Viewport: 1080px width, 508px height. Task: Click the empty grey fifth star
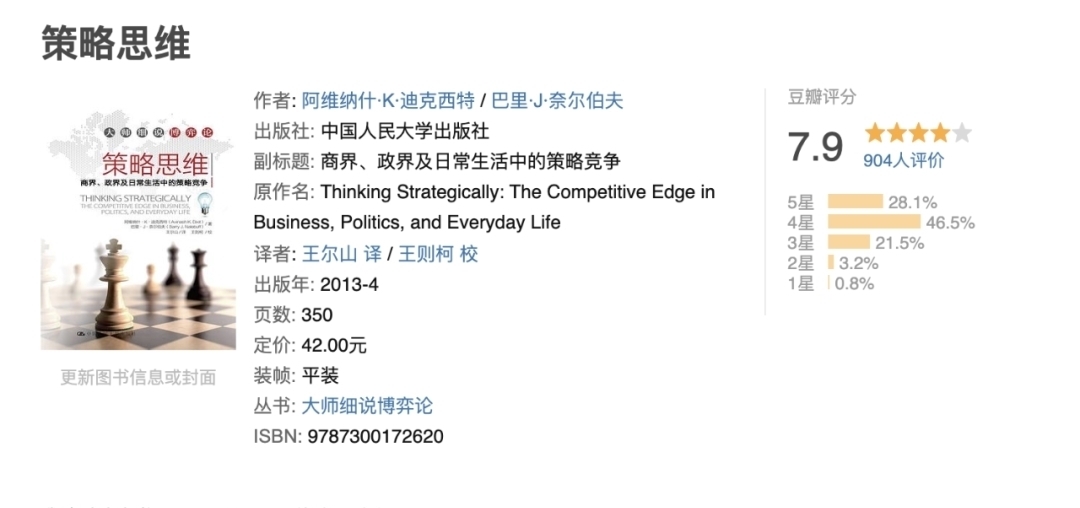[x=962, y=134]
